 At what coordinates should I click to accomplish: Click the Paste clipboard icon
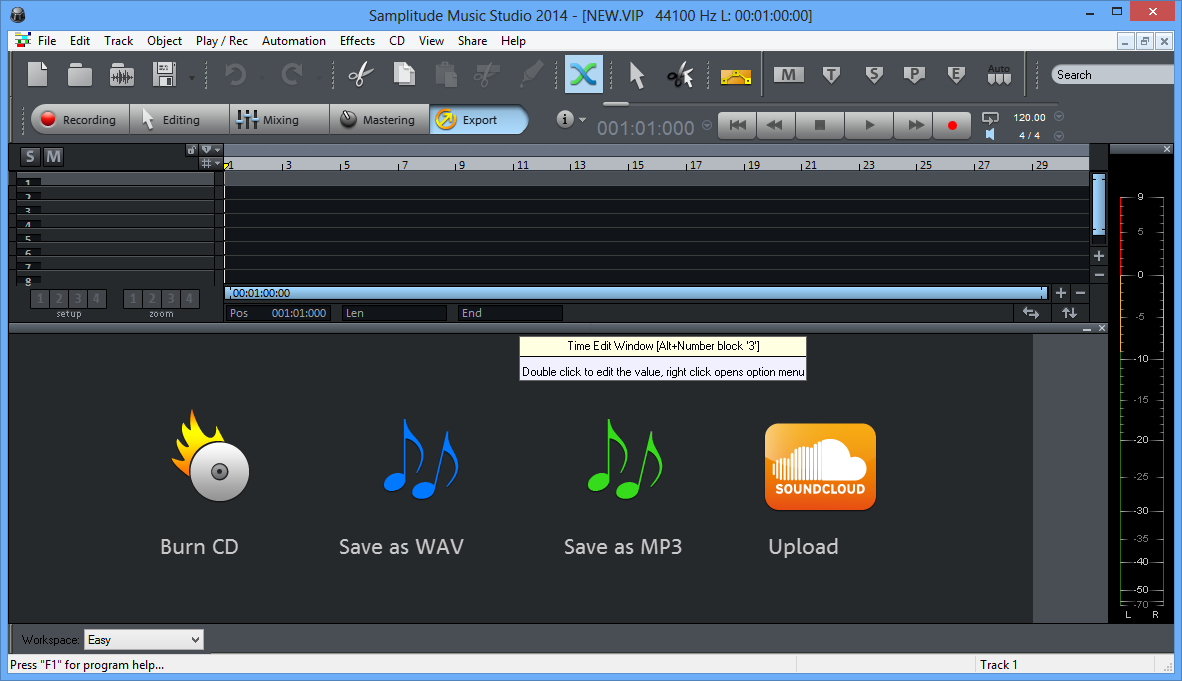446,75
